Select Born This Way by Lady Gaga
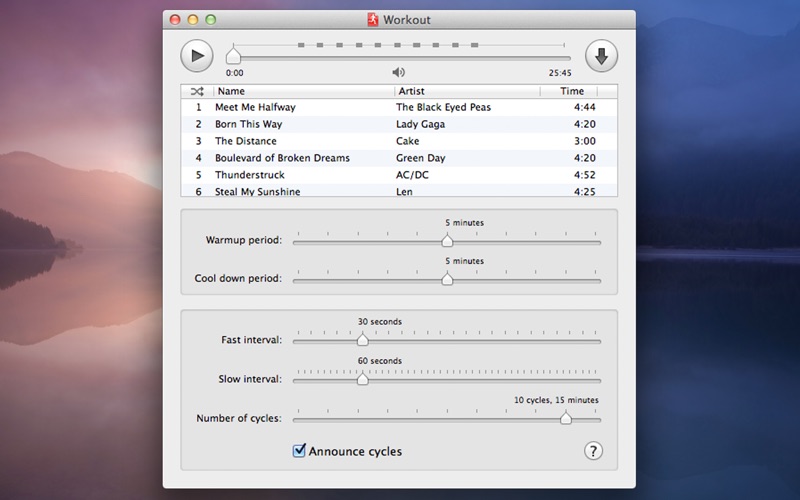This screenshot has height=500, width=800. [399, 124]
